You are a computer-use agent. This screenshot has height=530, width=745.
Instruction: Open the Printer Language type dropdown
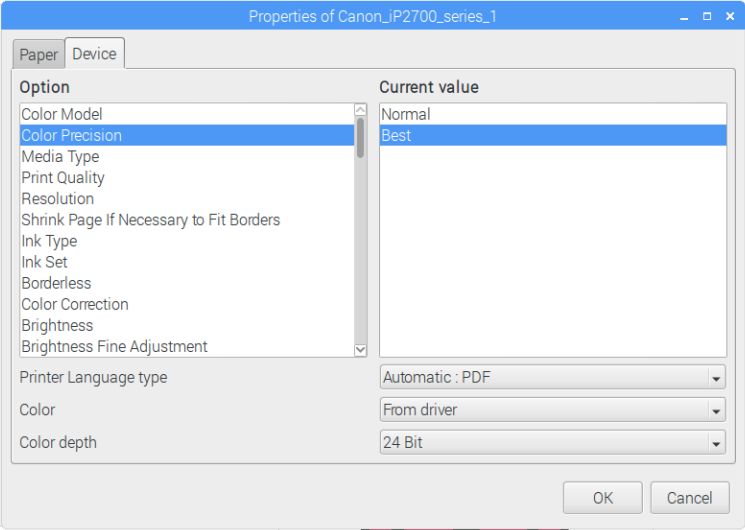[553, 377]
